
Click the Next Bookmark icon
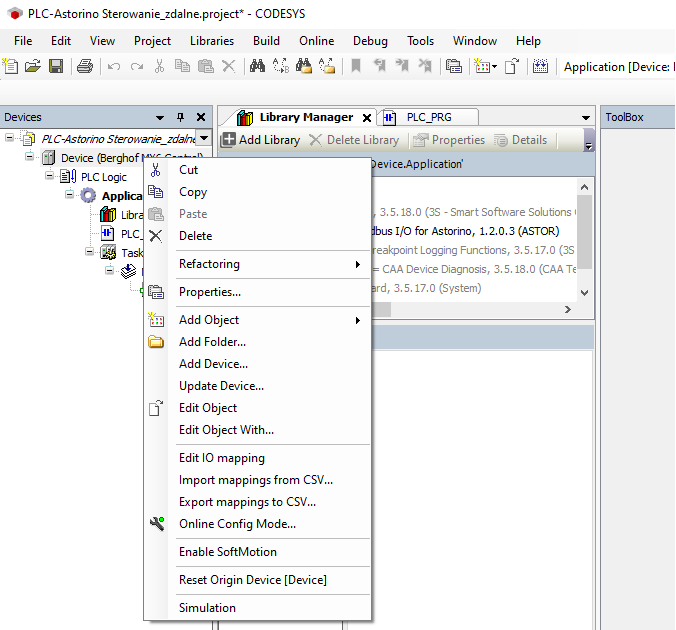pyautogui.click(x=402, y=66)
